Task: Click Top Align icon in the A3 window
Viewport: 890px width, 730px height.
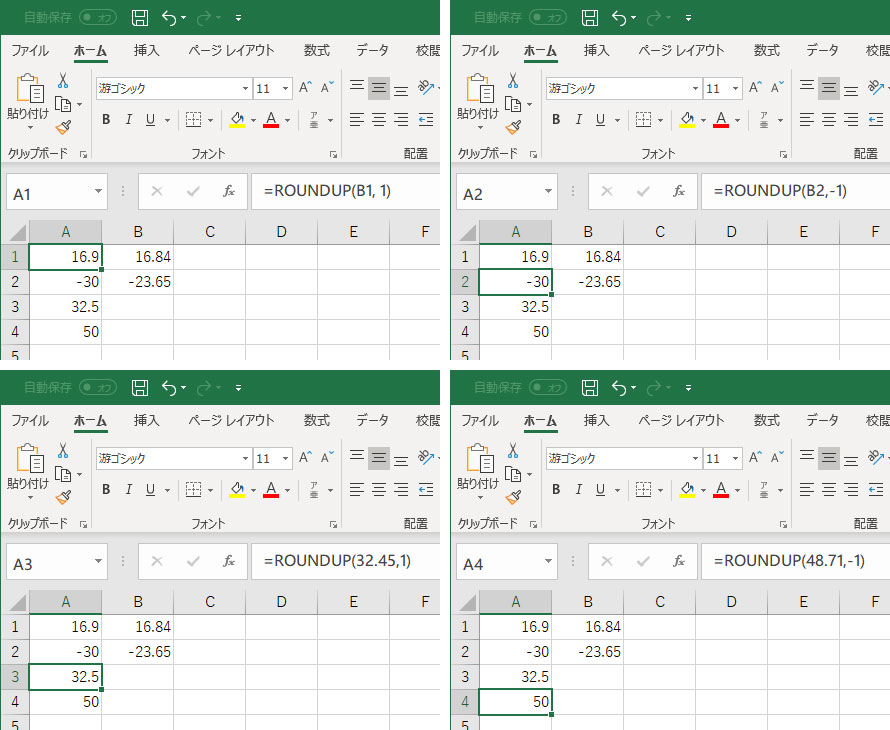Action: [x=357, y=456]
